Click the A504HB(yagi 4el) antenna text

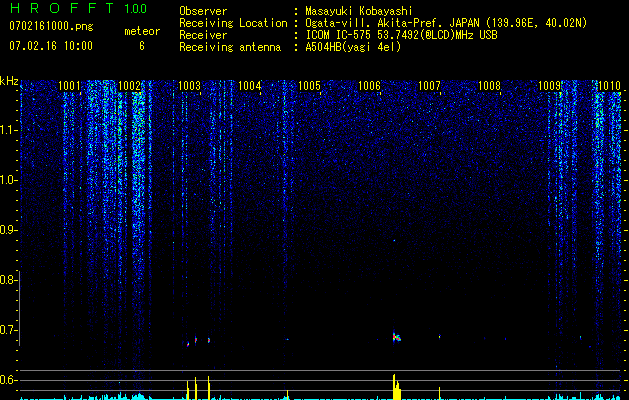tap(353, 47)
